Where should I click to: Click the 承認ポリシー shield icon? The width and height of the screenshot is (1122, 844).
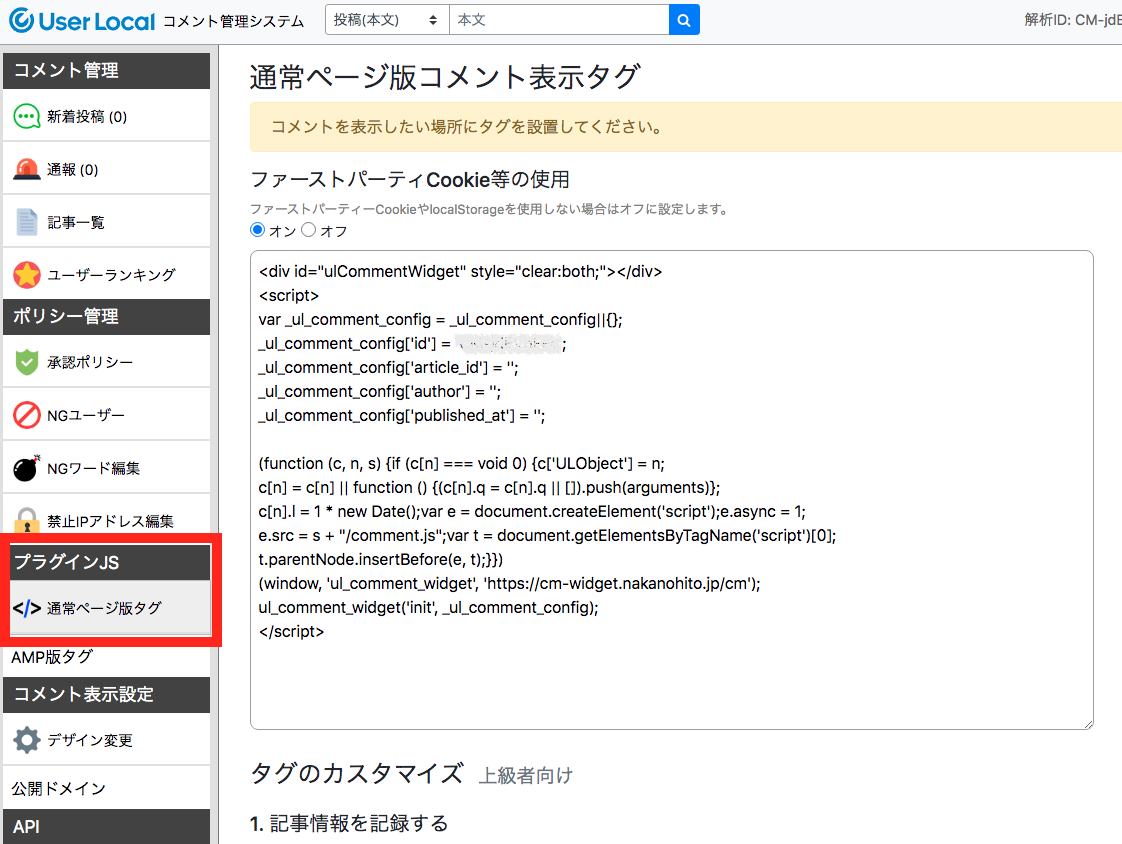[26, 362]
